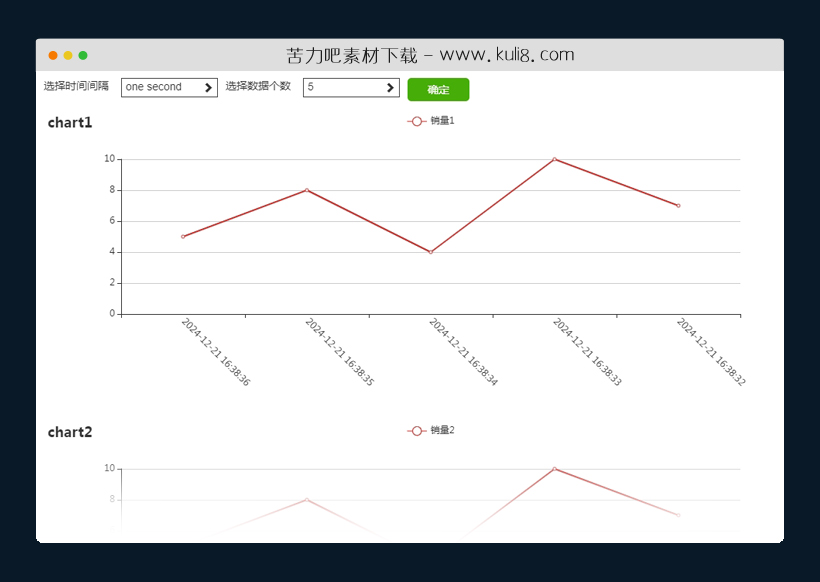This screenshot has height=582, width=820.
Task: Click chart1 last data point with value 7
Action: coord(678,205)
